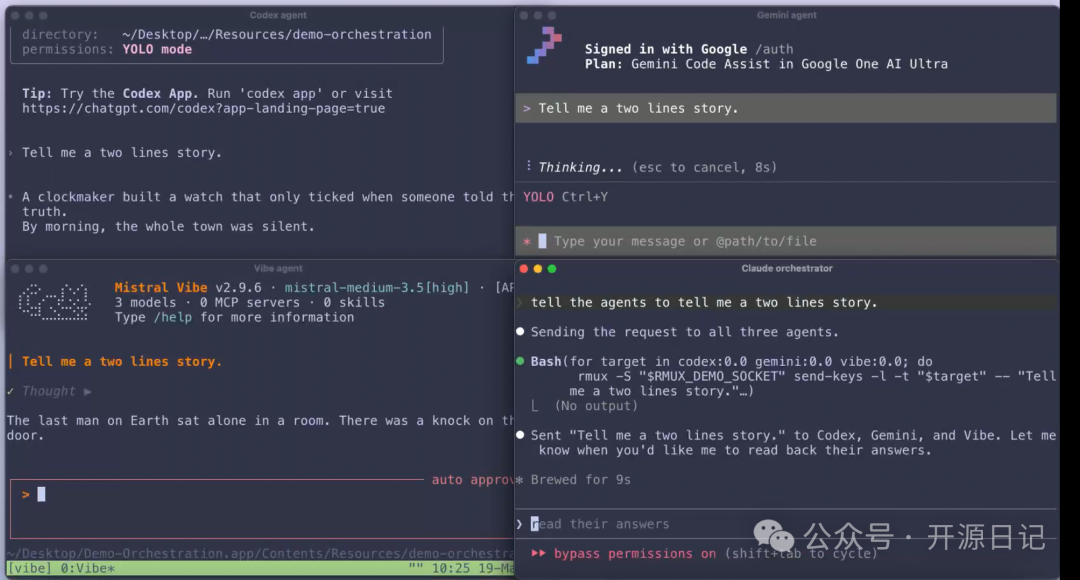Image resolution: width=1080 pixels, height=580 pixels.
Task: Click the 'YOLO mode' permissions text in Codex
Action: tap(157, 50)
